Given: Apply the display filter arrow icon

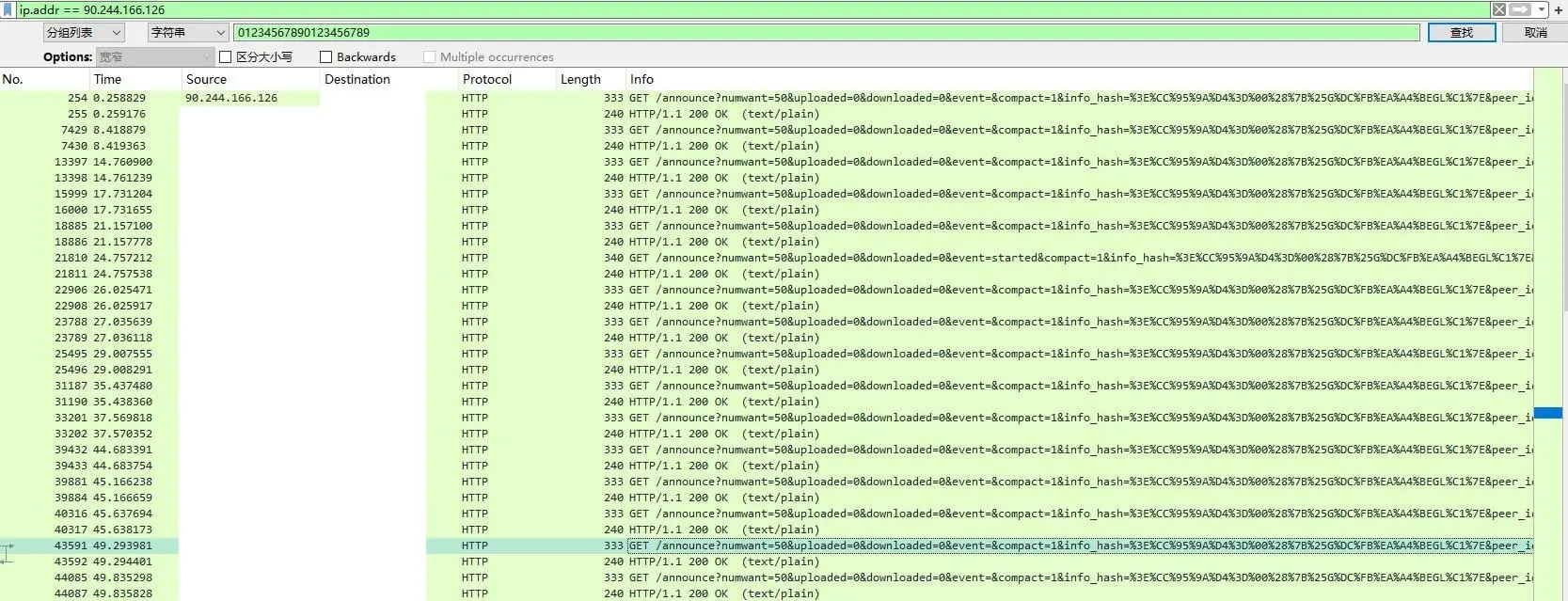Looking at the screenshot, I should (1520, 9).
